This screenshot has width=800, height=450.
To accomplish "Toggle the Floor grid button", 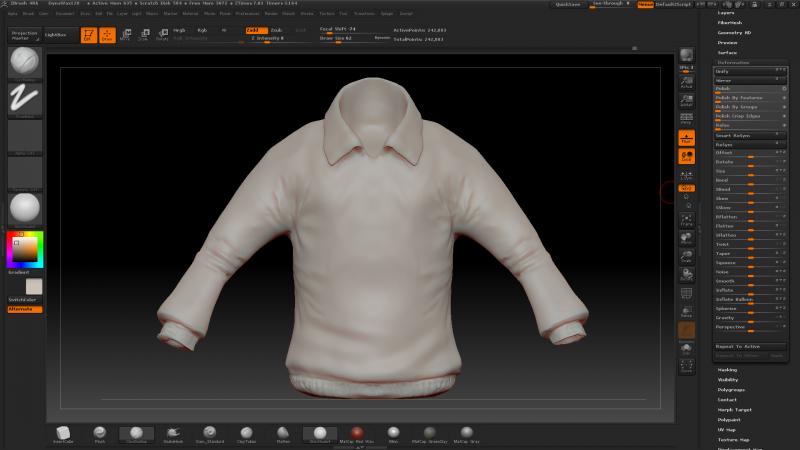I will [686, 138].
